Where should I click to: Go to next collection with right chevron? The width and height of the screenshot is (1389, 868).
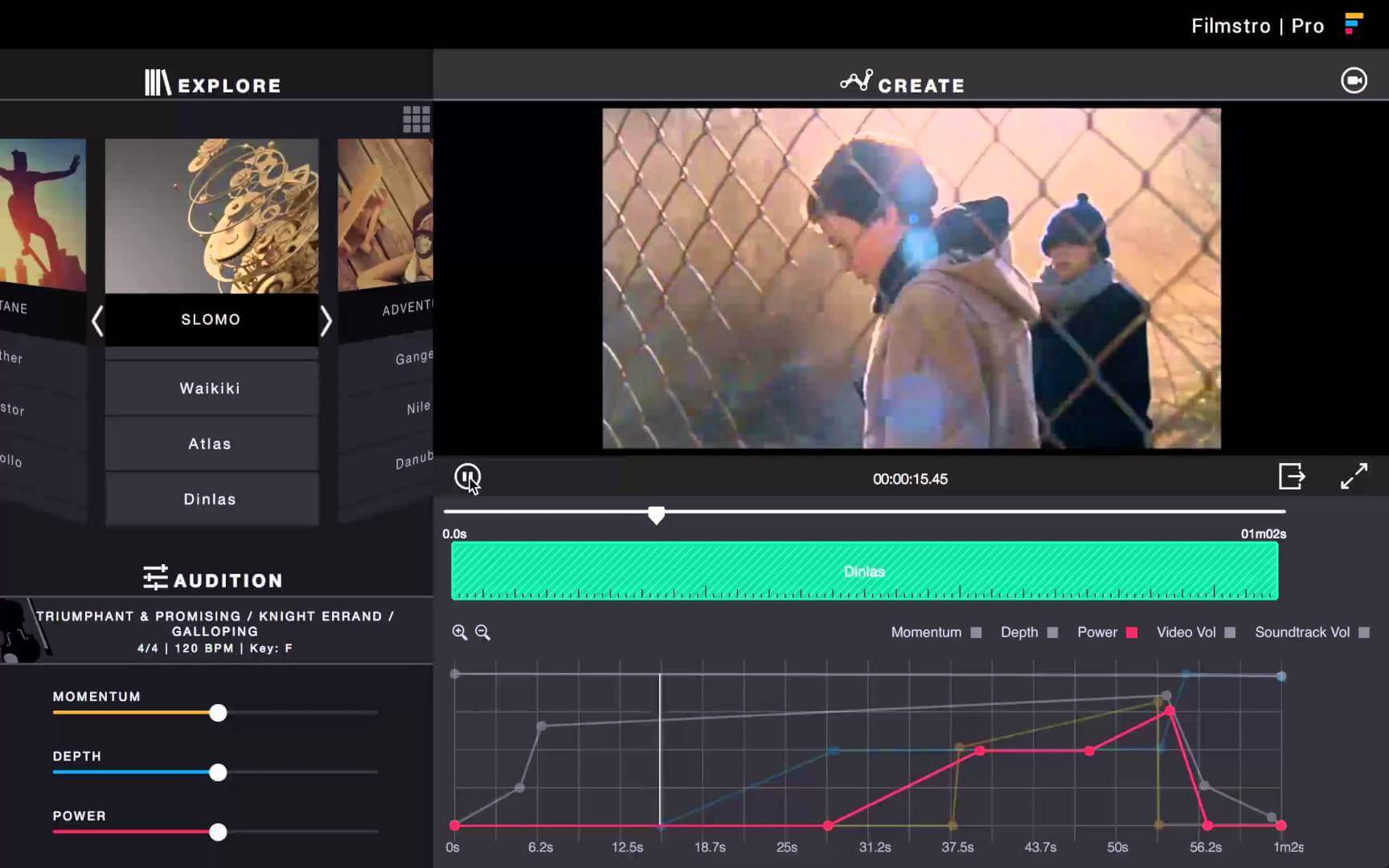coord(326,321)
